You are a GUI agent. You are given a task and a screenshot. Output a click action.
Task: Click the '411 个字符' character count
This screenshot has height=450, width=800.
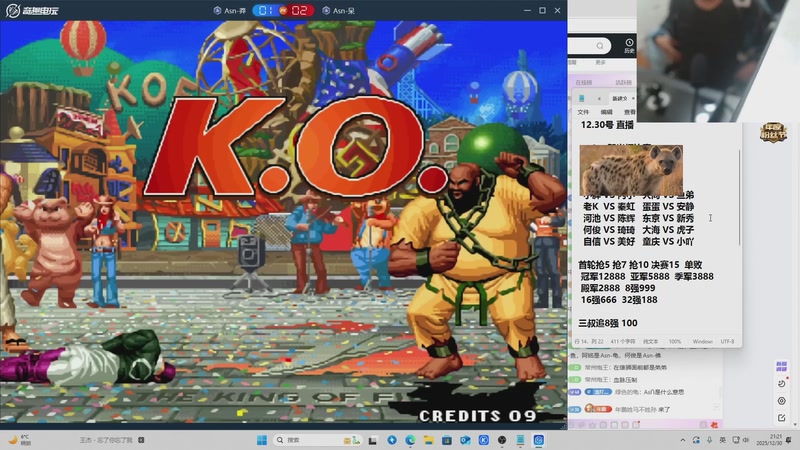[623, 341]
